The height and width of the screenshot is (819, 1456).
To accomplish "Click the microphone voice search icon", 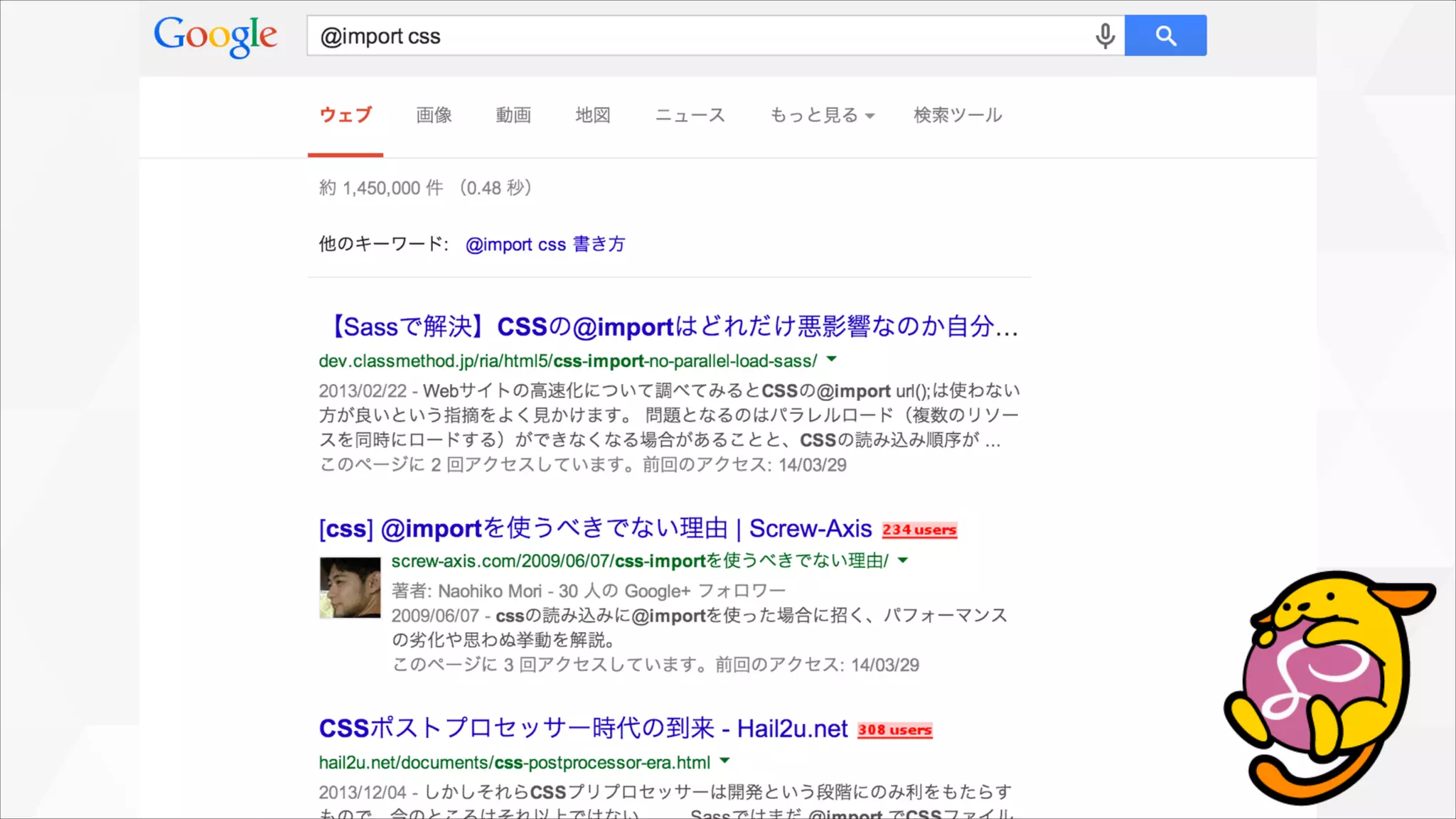I will (x=1105, y=36).
